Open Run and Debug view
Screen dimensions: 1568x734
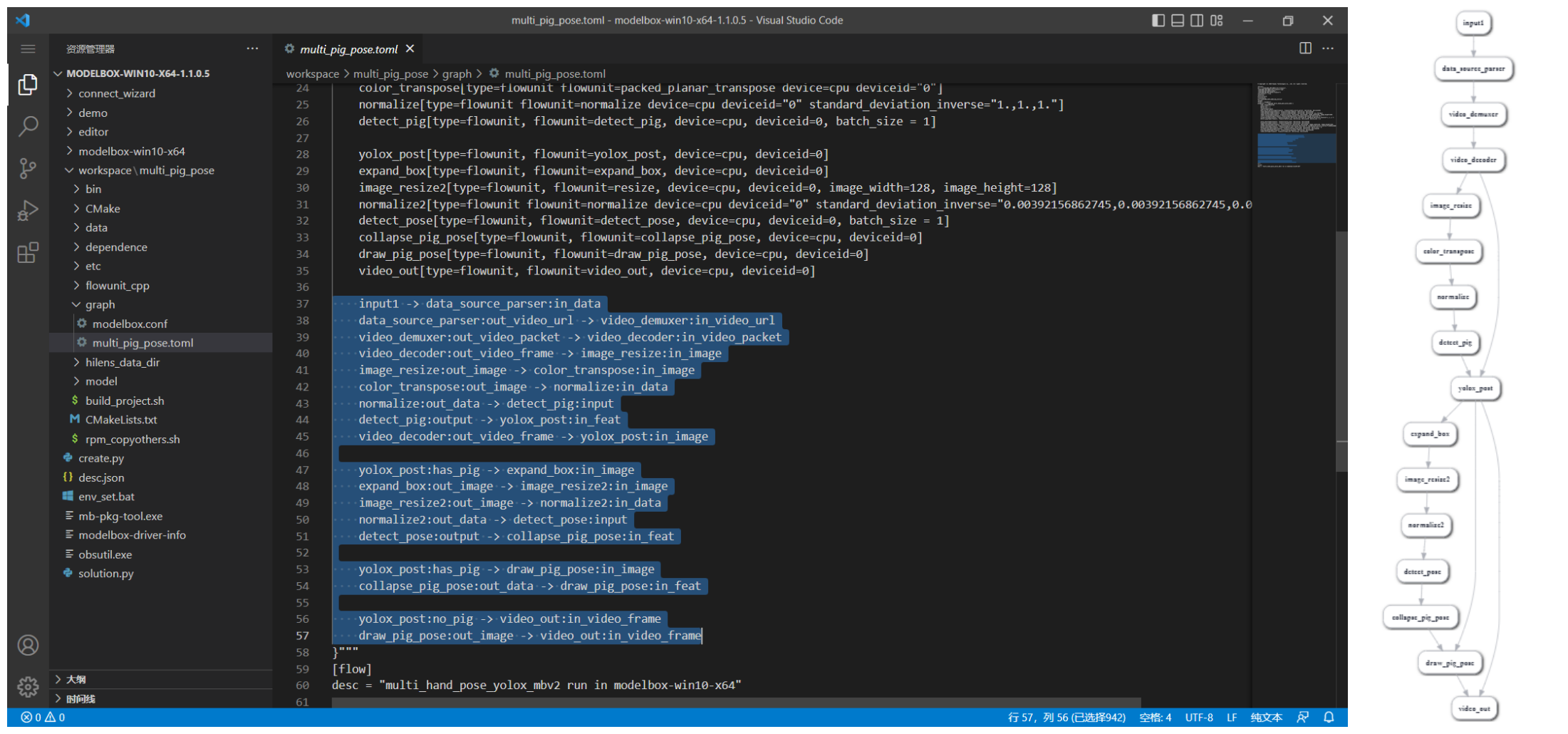pyautogui.click(x=28, y=210)
